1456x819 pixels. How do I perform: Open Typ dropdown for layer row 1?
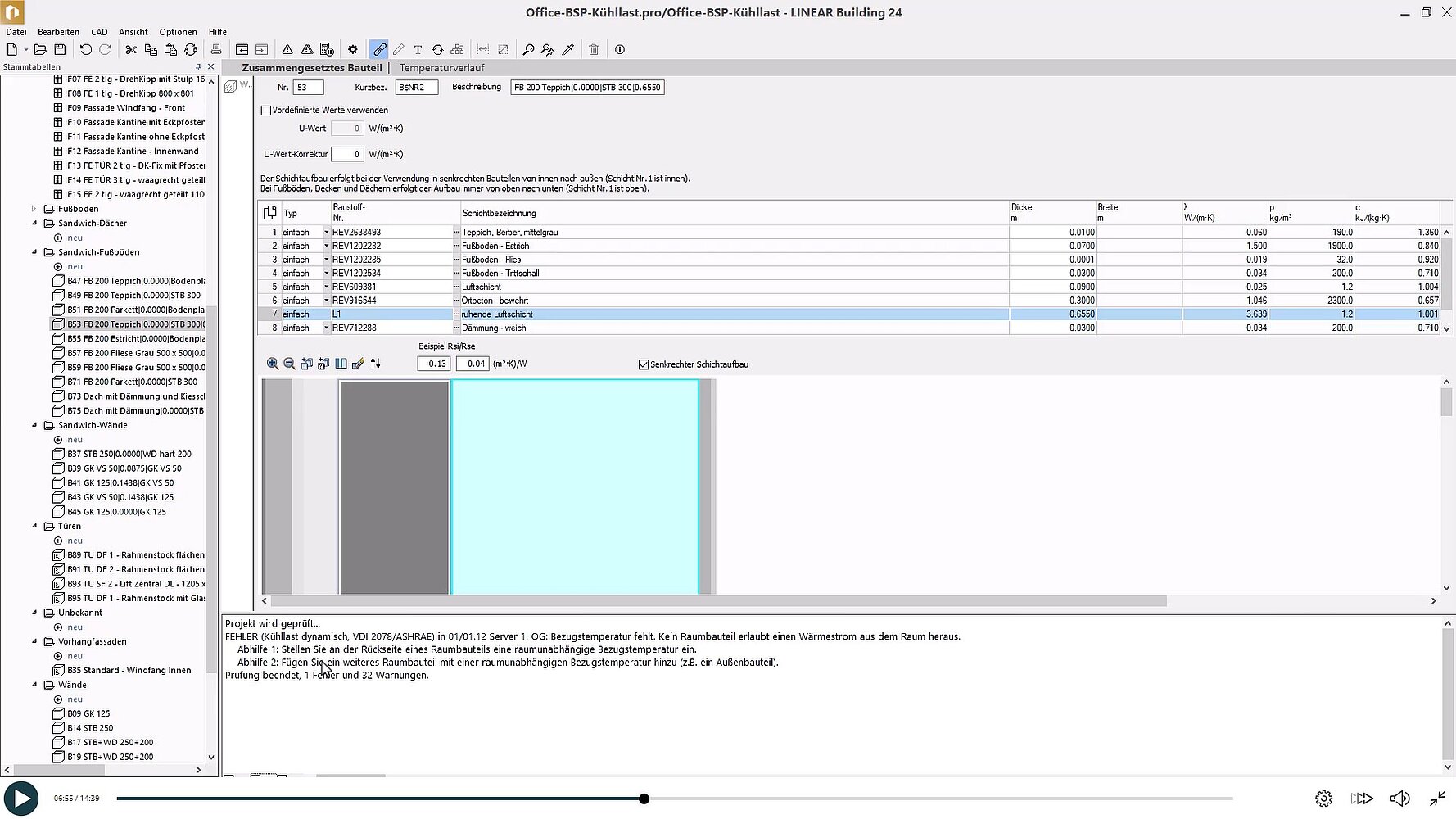pos(326,233)
